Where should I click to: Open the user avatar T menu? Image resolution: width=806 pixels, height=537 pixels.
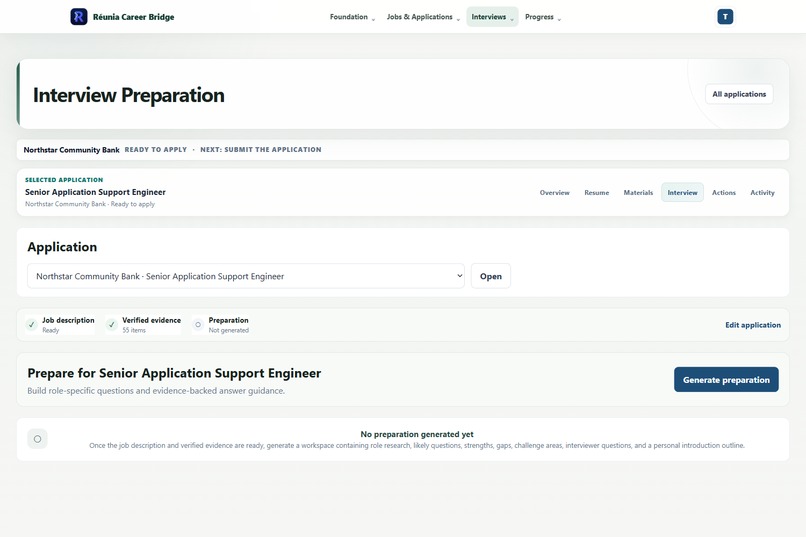[725, 16]
